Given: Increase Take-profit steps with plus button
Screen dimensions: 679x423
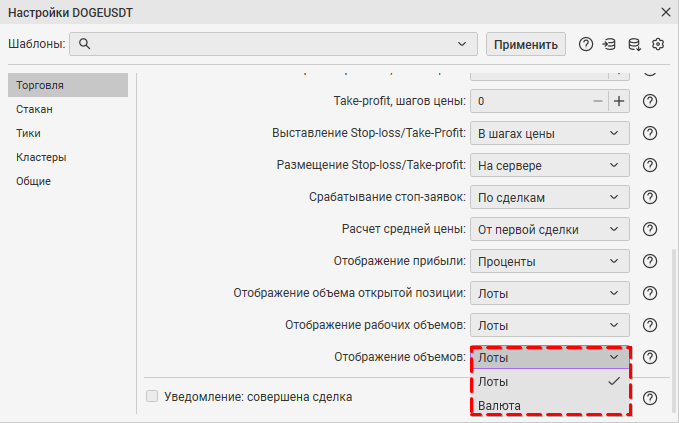Looking at the screenshot, I should click(x=619, y=101).
